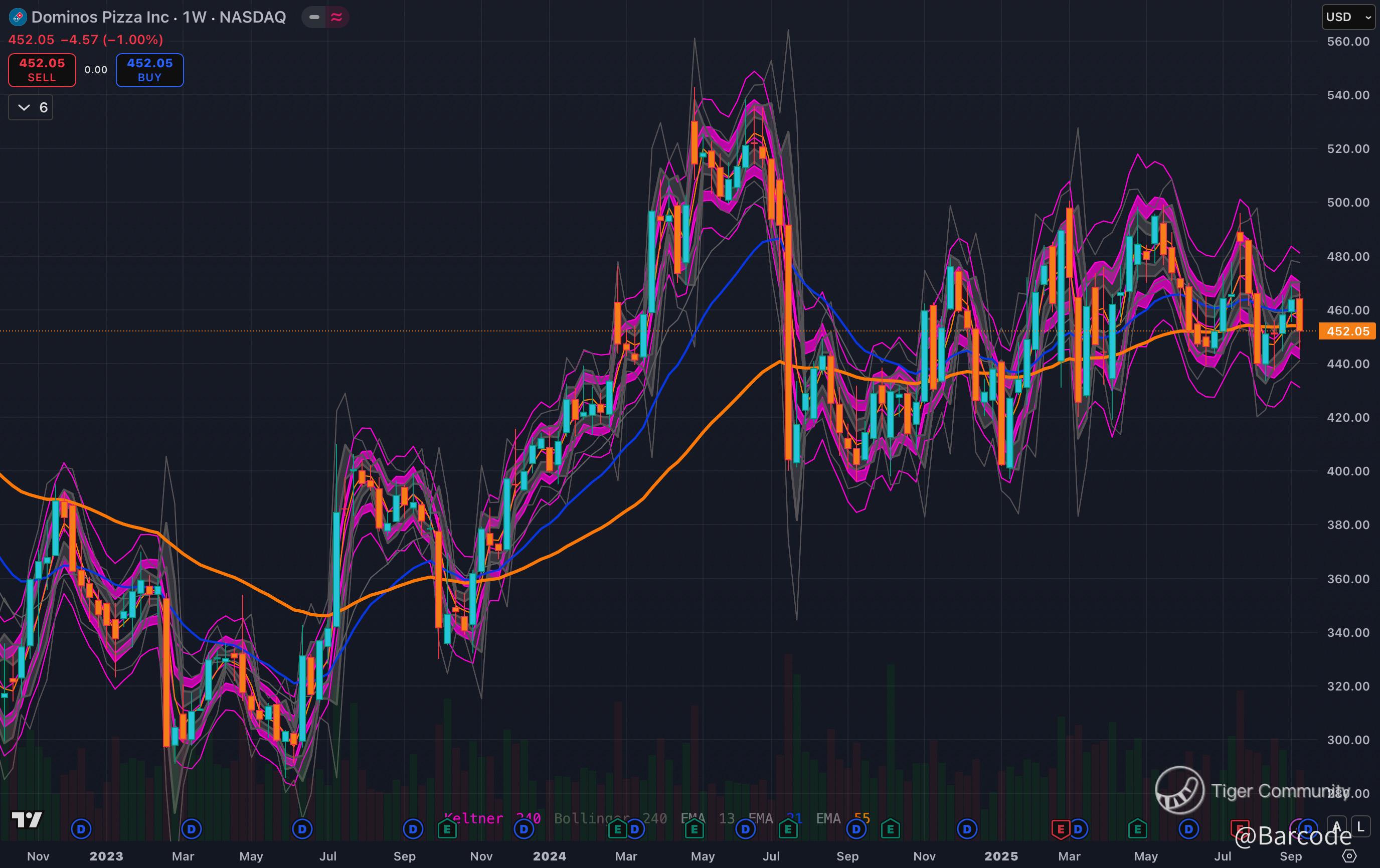Viewport: 1380px width, 868px height.
Task: Click dividend marker above Nov 2024 label
Action: (967, 829)
